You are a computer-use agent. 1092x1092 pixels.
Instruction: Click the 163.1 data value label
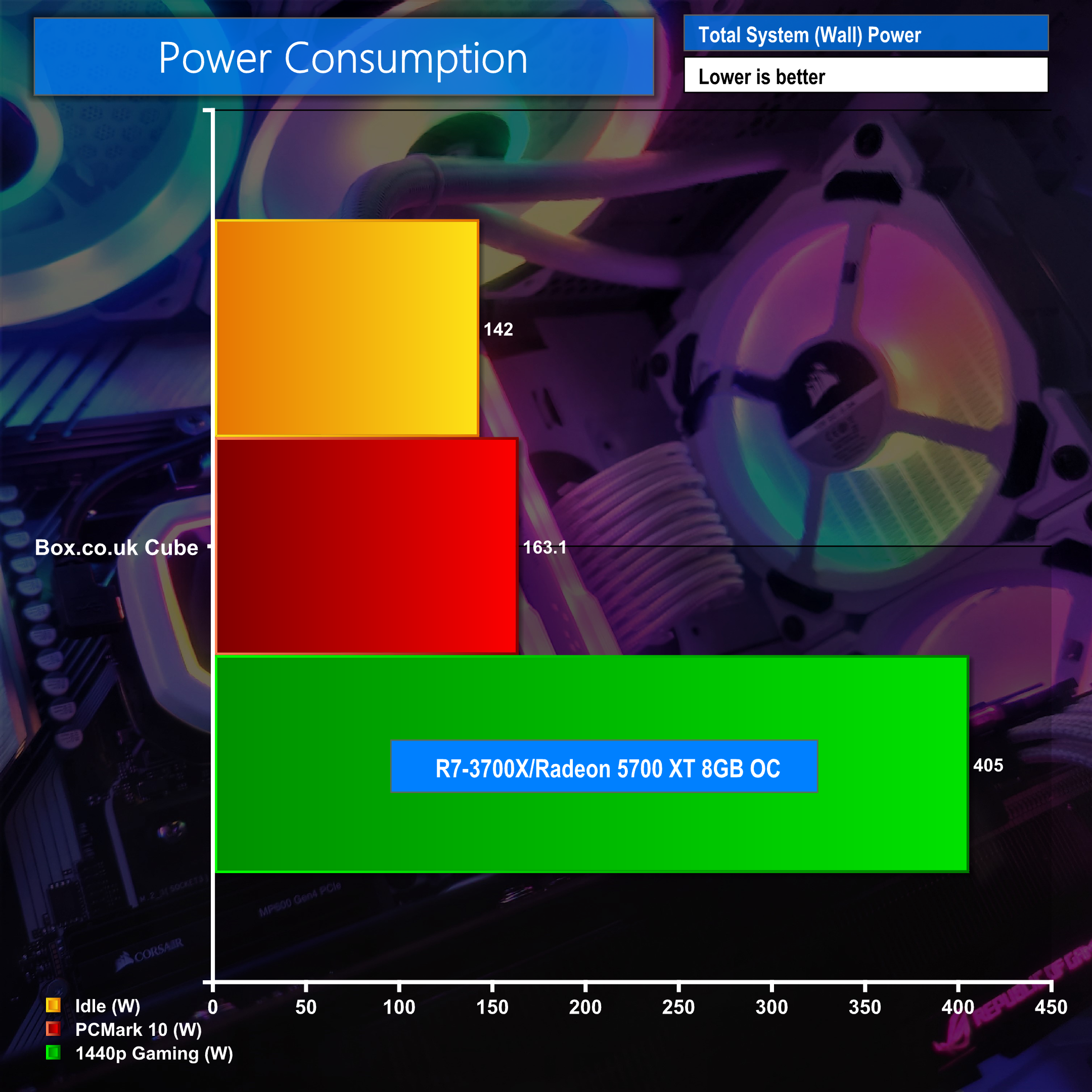point(544,547)
